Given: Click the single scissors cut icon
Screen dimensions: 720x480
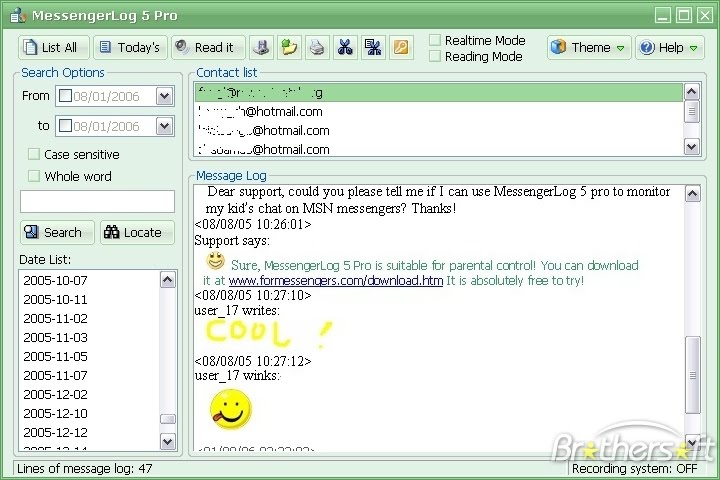Looking at the screenshot, I should pyautogui.click(x=345, y=47).
